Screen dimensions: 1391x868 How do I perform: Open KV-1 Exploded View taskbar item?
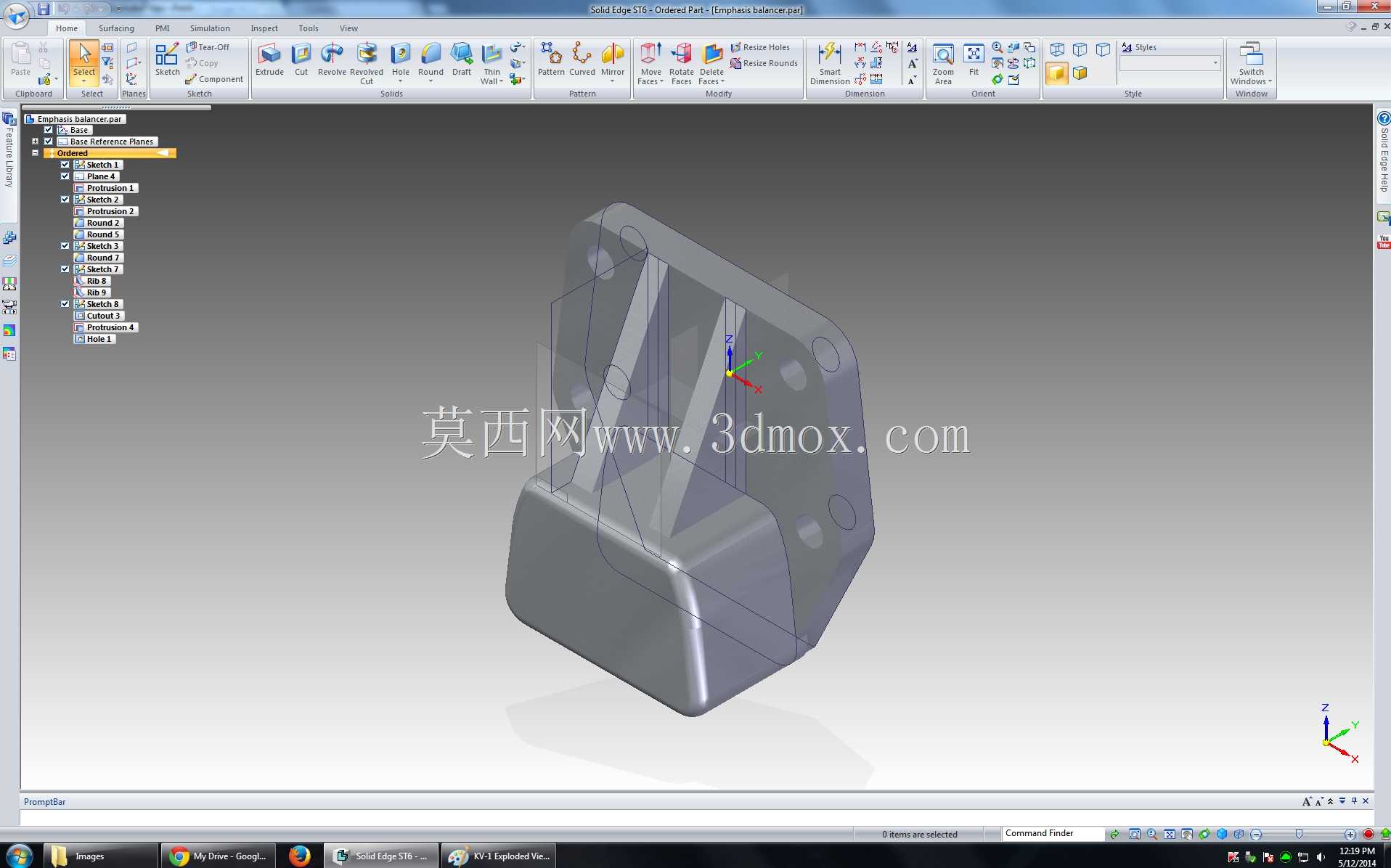tap(499, 856)
